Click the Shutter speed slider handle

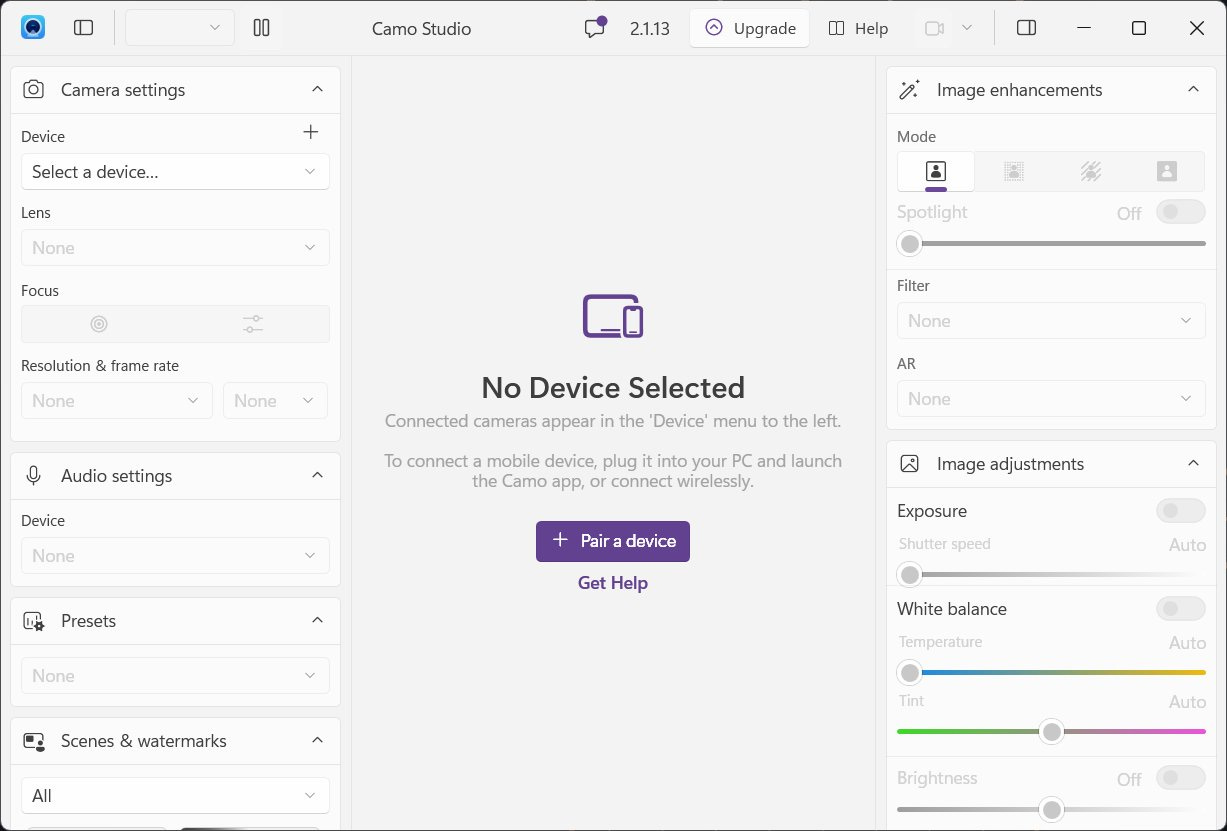coord(909,575)
